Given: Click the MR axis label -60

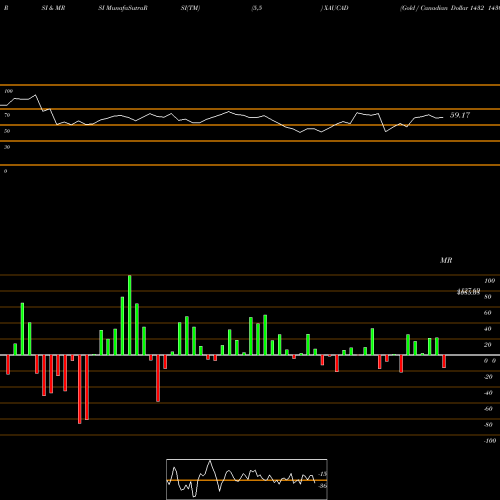Looking at the screenshot, I should pyautogui.click(x=488, y=409).
